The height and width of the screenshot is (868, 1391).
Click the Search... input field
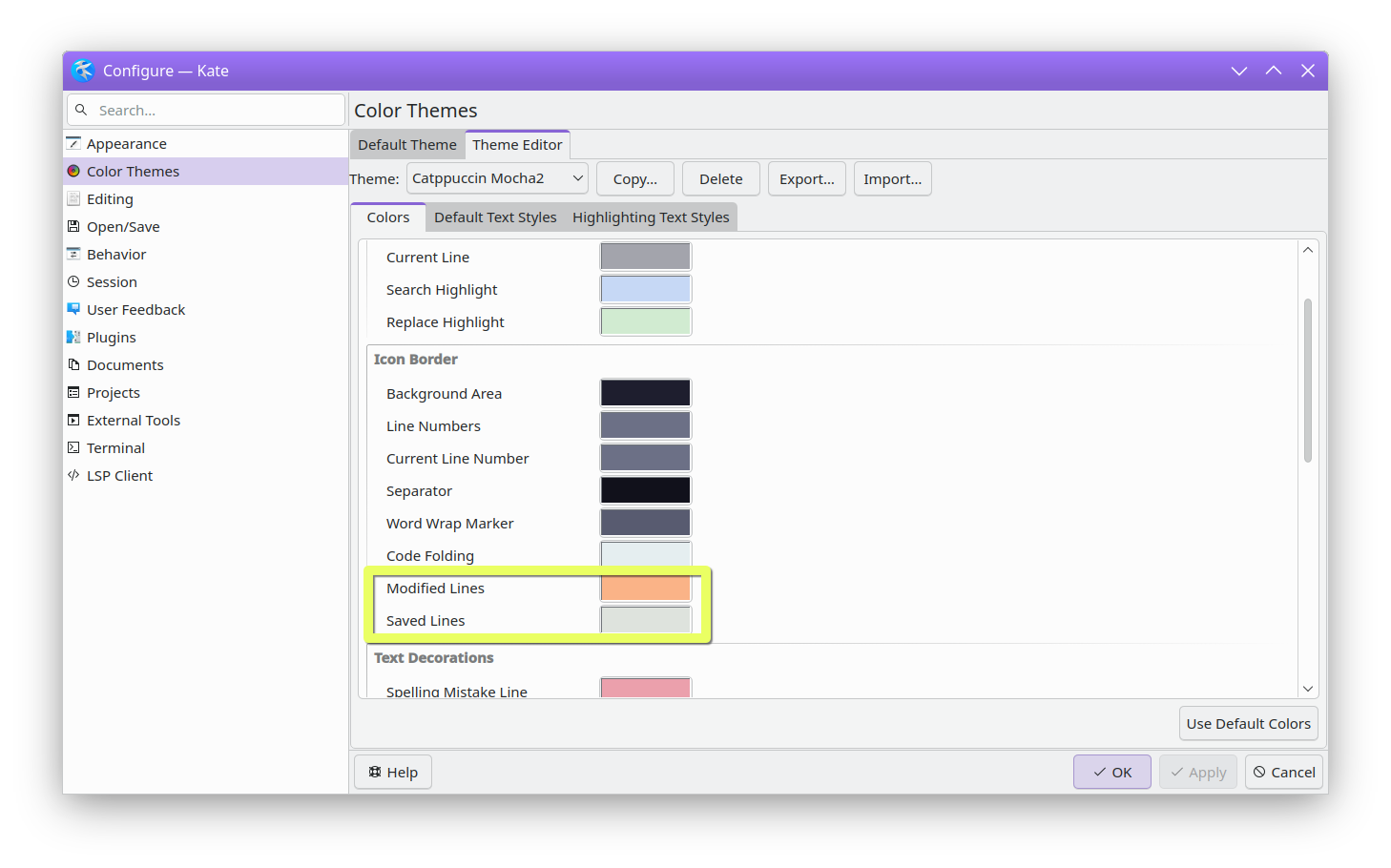pyautogui.click(x=206, y=110)
